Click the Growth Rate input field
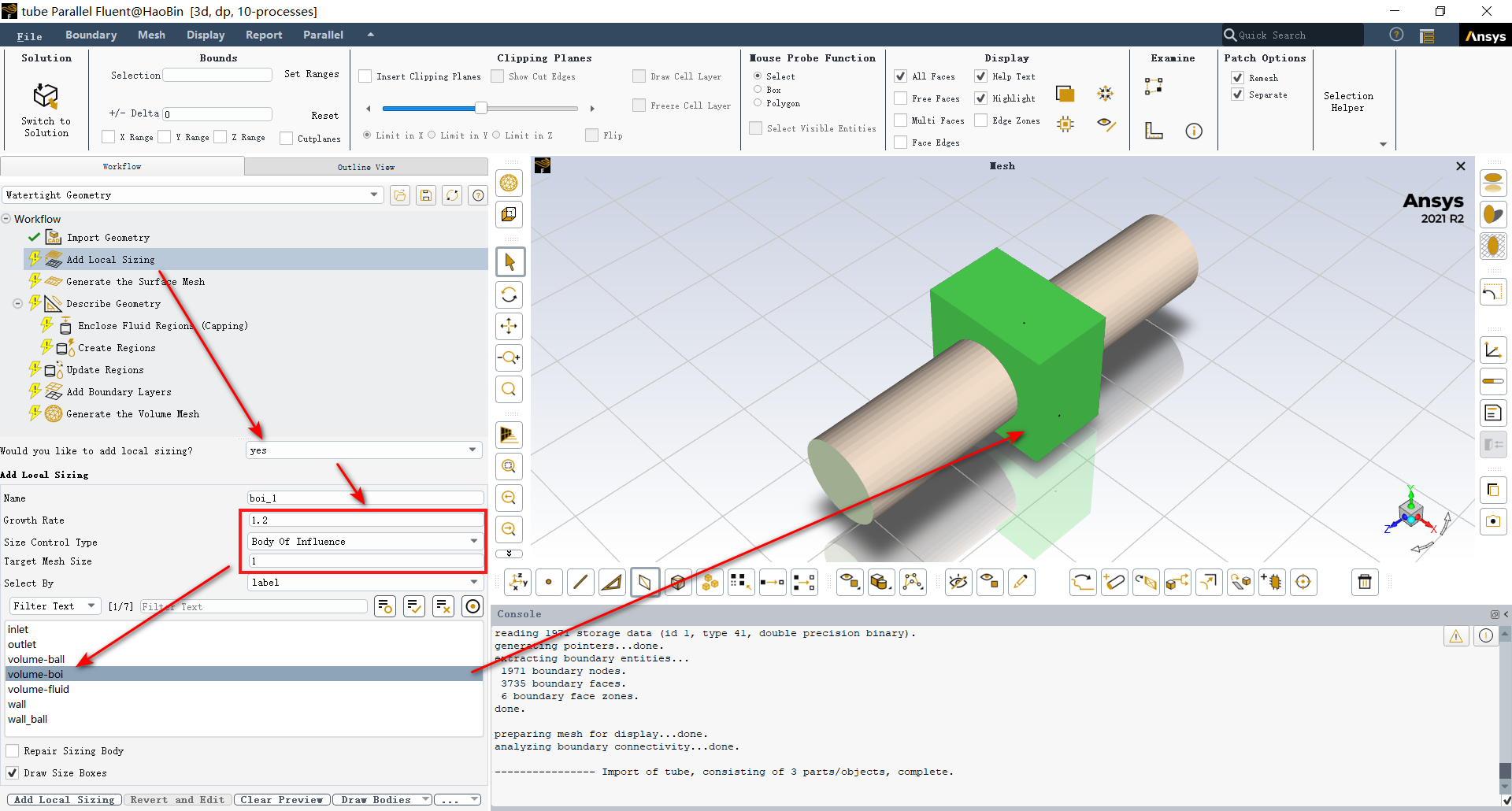The width and height of the screenshot is (1512, 811). [x=365, y=520]
